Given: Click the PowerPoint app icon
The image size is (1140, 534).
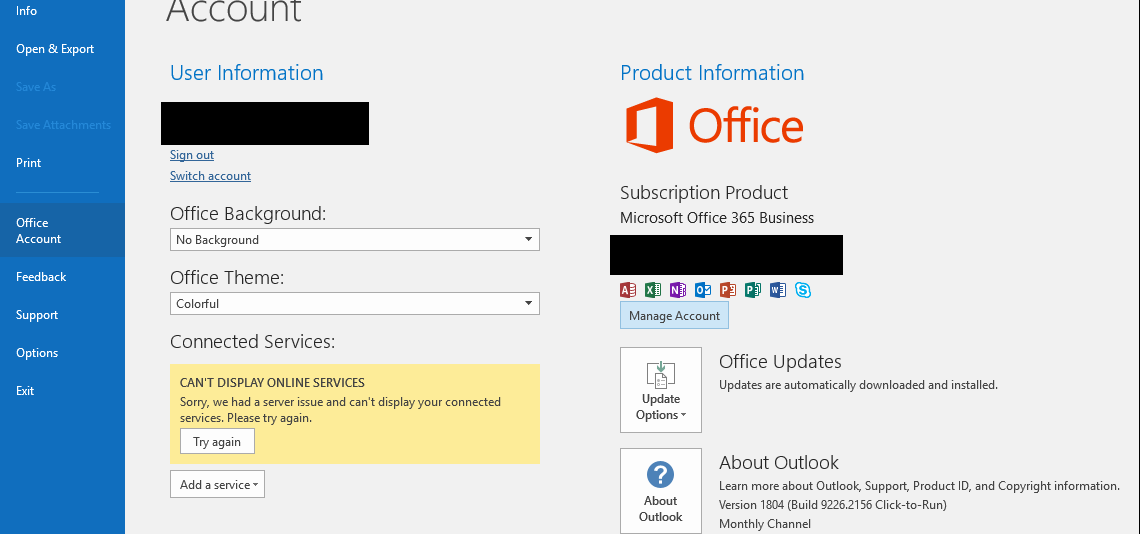Looking at the screenshot, I should coord(728,290).
